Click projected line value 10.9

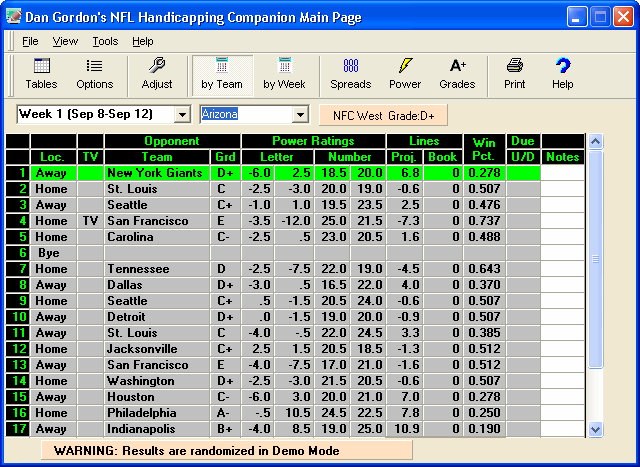coord(404,429)
